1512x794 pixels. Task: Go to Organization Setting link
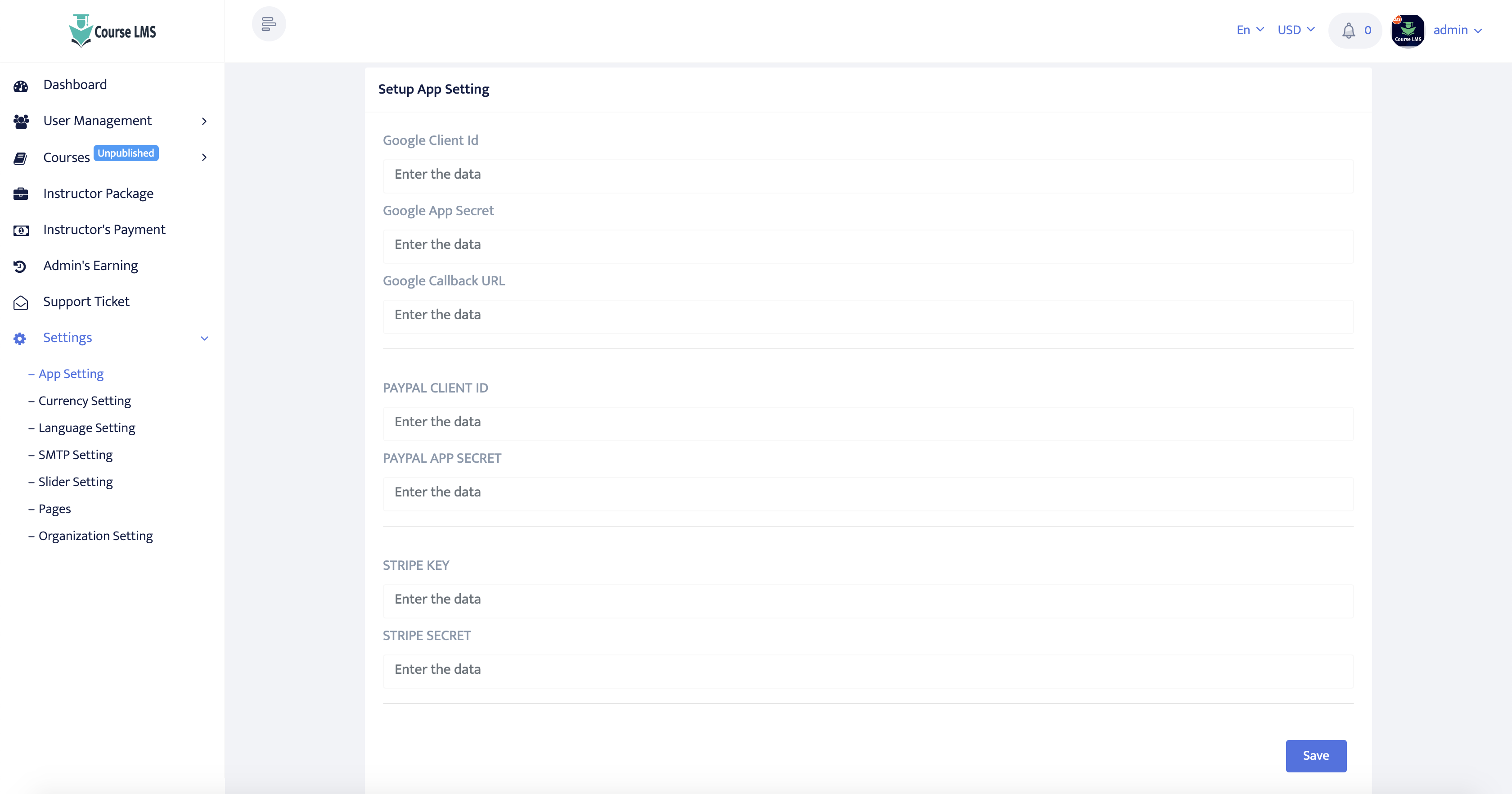(95, 536)
